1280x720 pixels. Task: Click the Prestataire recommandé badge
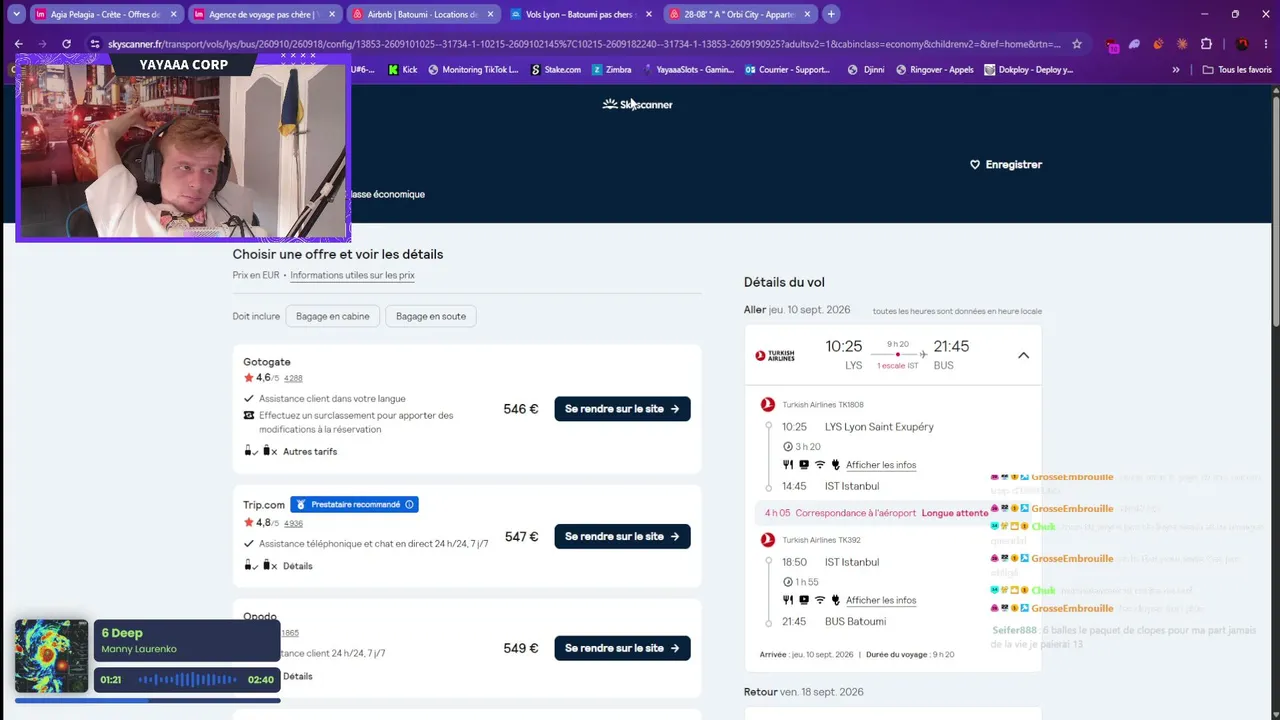pyautogui.click(x=354, y=505)
